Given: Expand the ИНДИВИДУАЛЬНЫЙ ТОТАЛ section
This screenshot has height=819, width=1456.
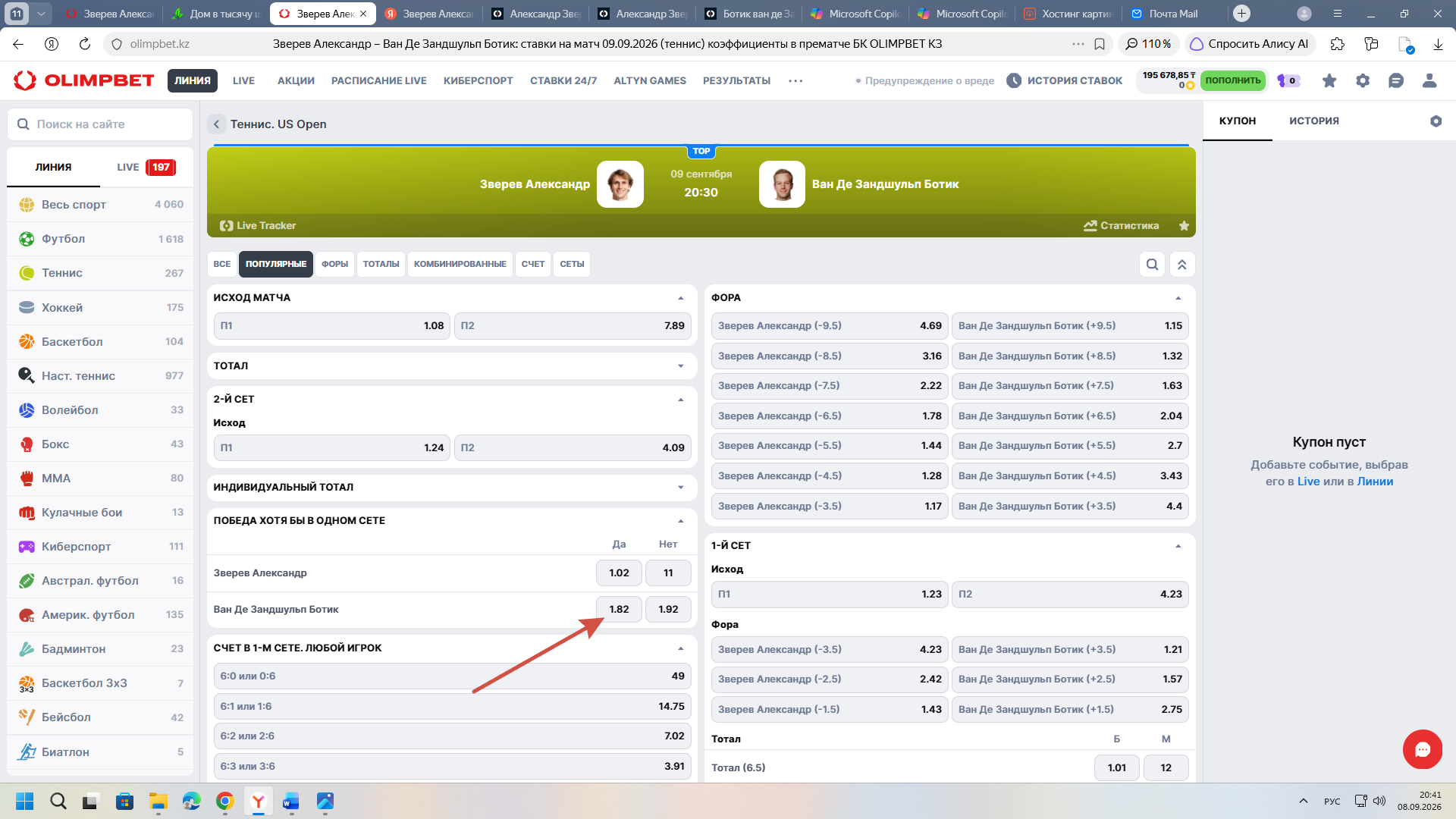Looking at the screenshot, I should pyautogui.click(x=452, y=487).
